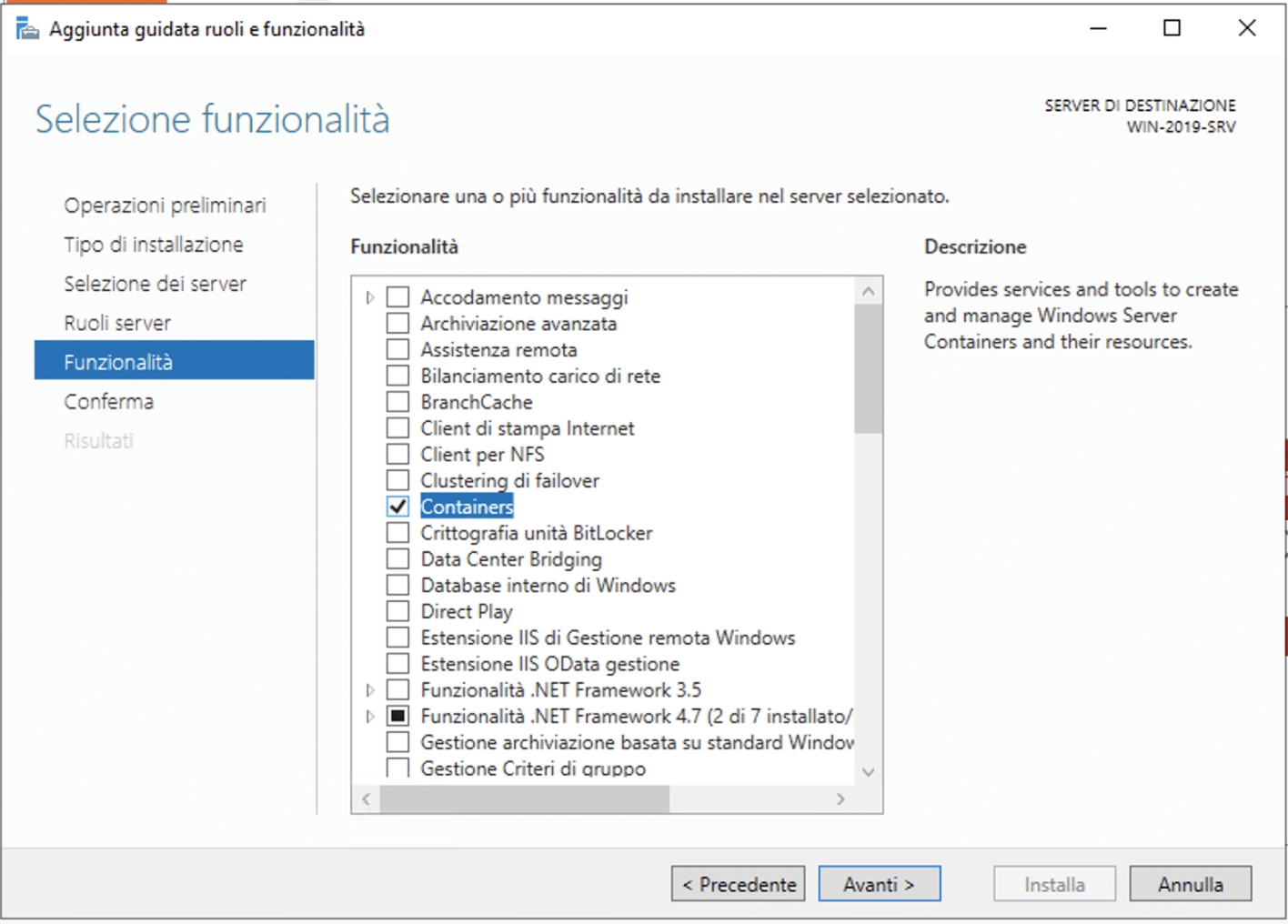
Task: Tick the Direct Play checkbox
Action: pyautogui.click(x=397, y=611)
